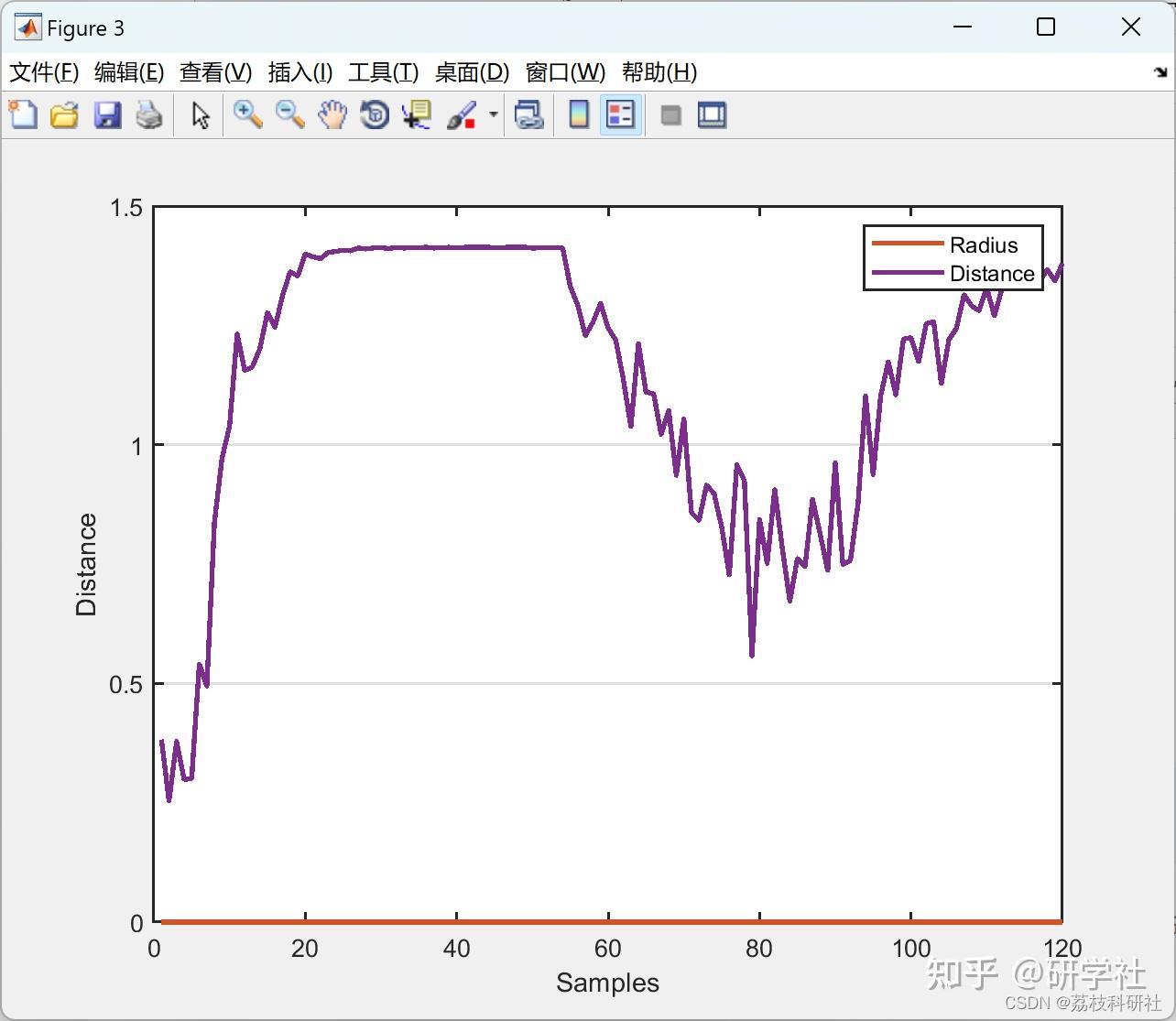Screen dimensions: 1176x1021
Task: Expand the brush color dropdown arrow
Action: pos(494,115)
